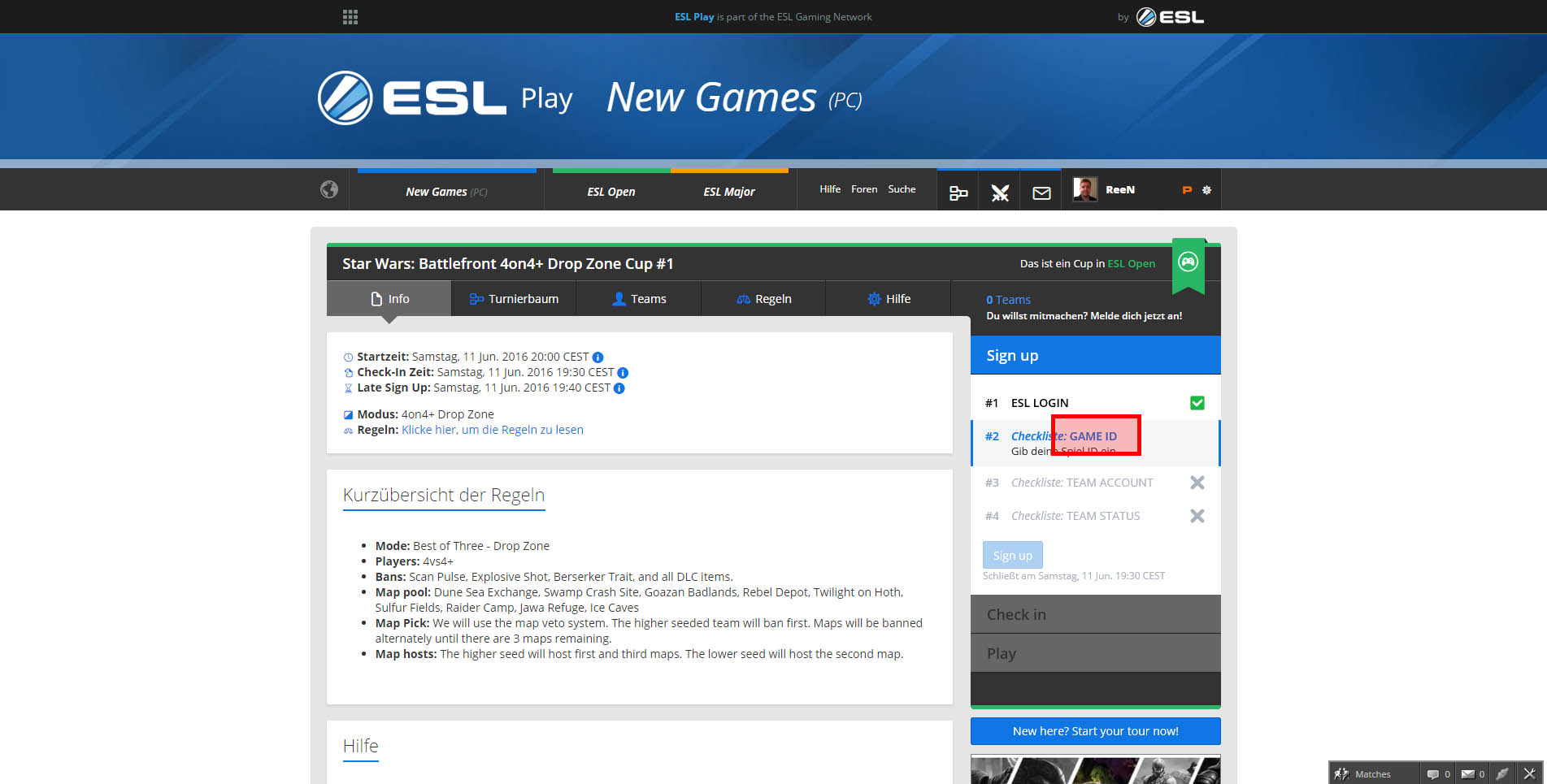The width and height of the screenshot is (1547, 784).
Task: Expand the Check in section
Action: pos(1095,615)
